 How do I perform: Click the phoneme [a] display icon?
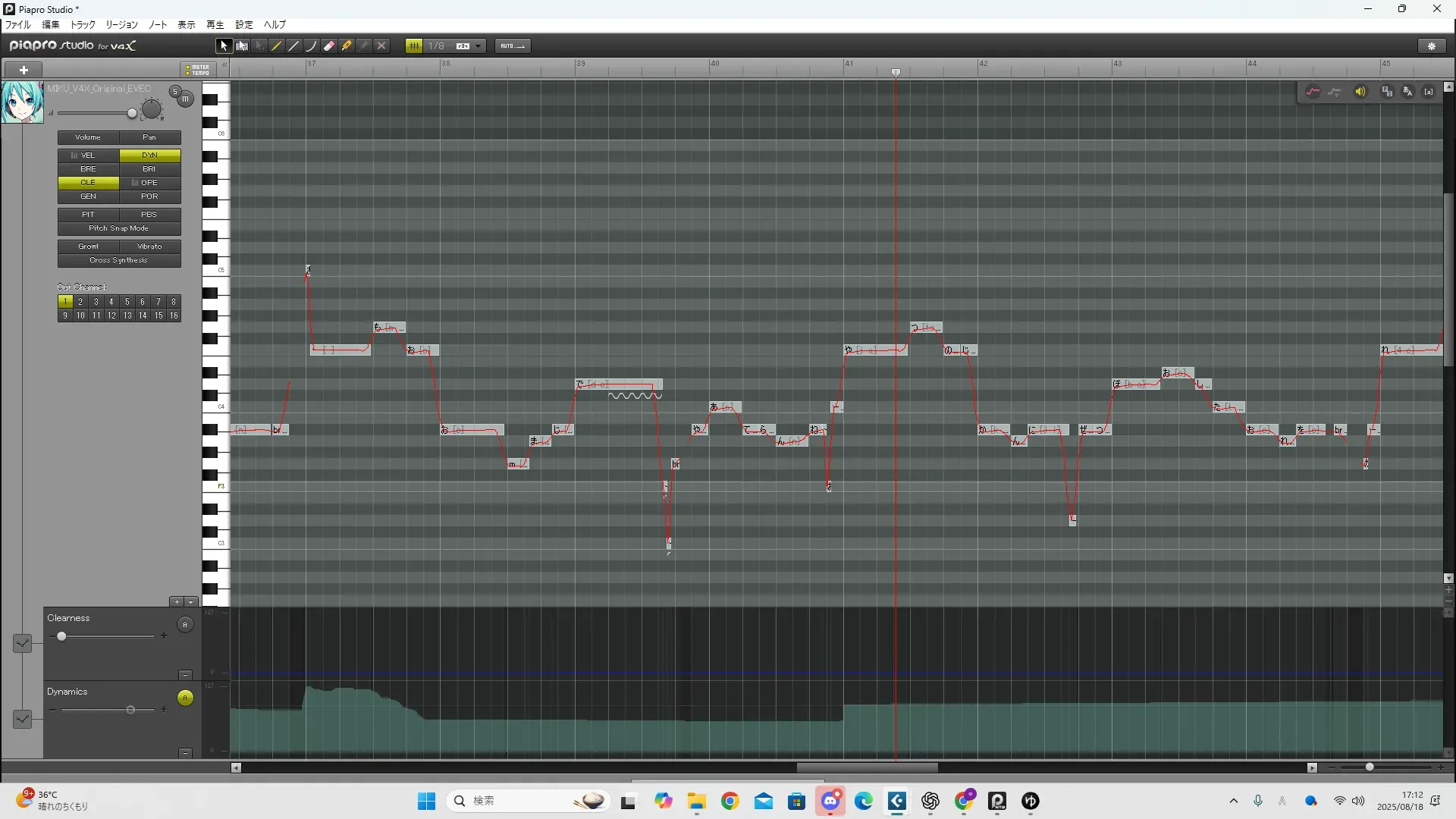click(1429, 92)
